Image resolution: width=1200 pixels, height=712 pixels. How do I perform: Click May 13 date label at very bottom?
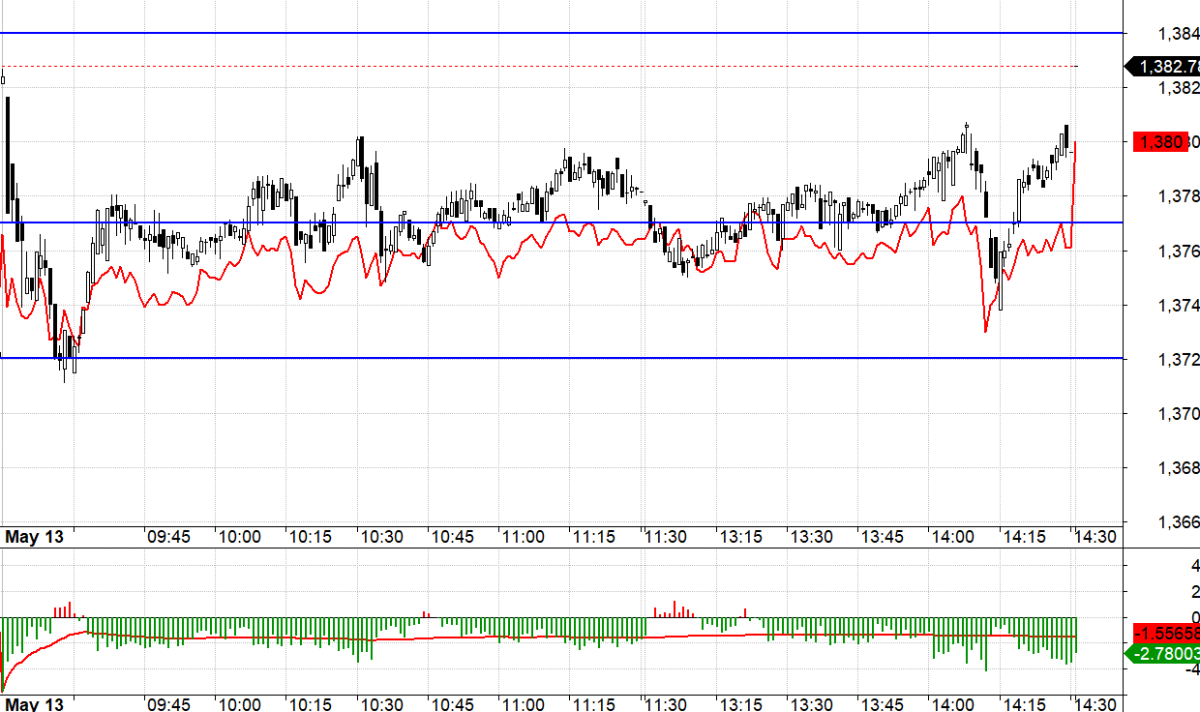click(x=35, y=704)
